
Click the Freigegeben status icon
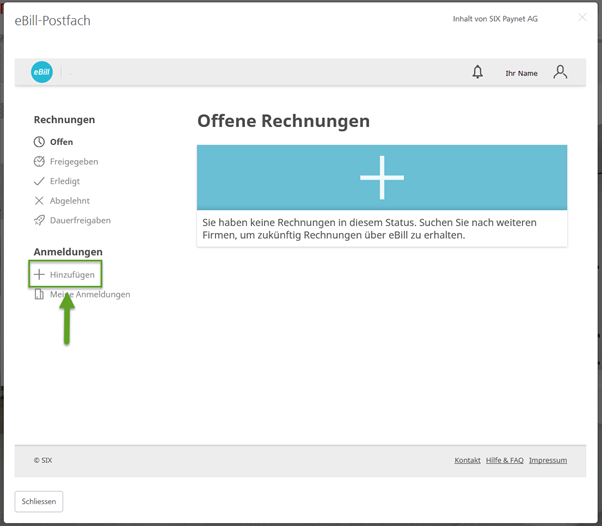click(39, 162)
